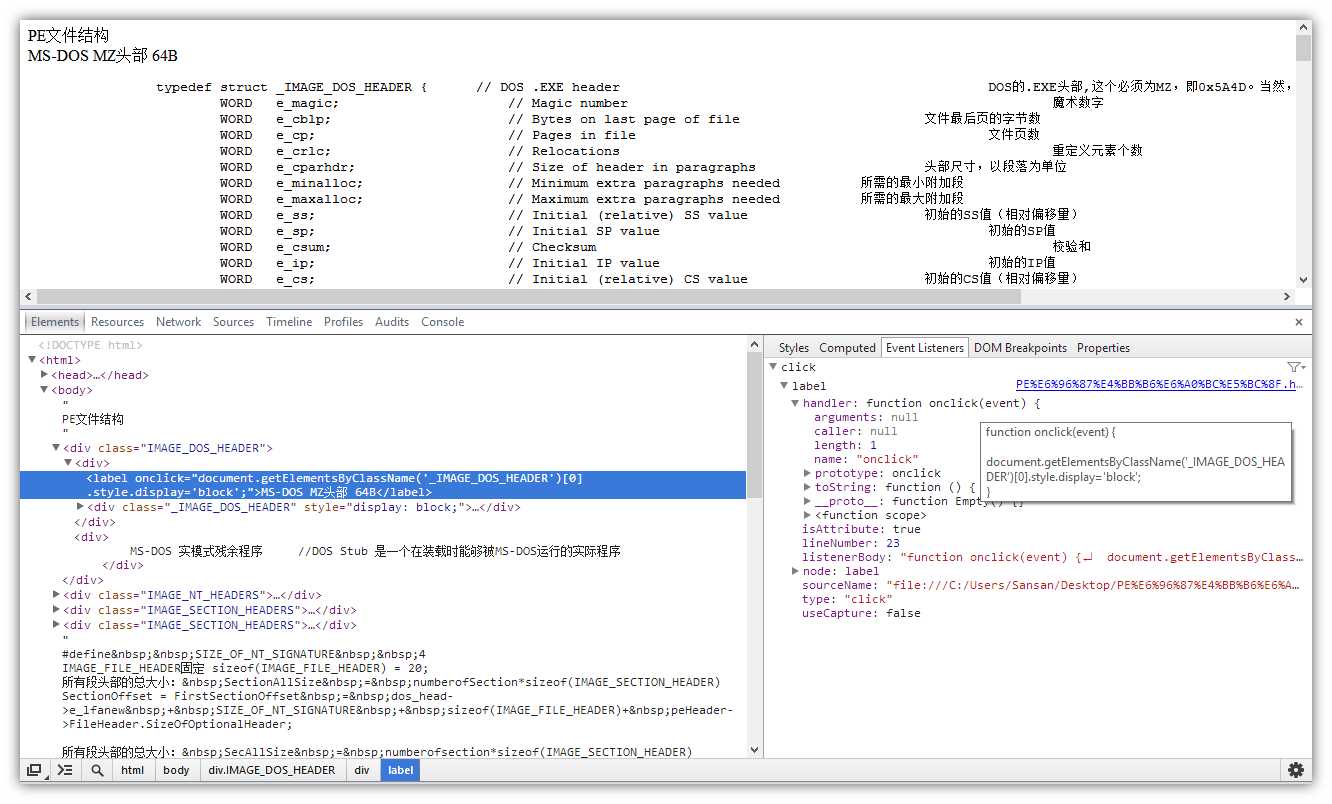Click page horizontal scrollbar left arrow
The height and width of the screenshot is (804, 1332).
coord(28,297)
